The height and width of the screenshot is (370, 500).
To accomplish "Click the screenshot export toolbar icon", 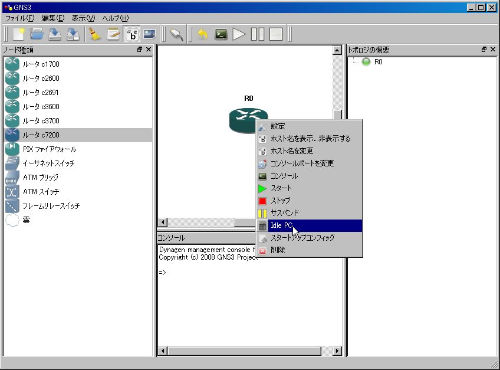I will click(150, 34).
